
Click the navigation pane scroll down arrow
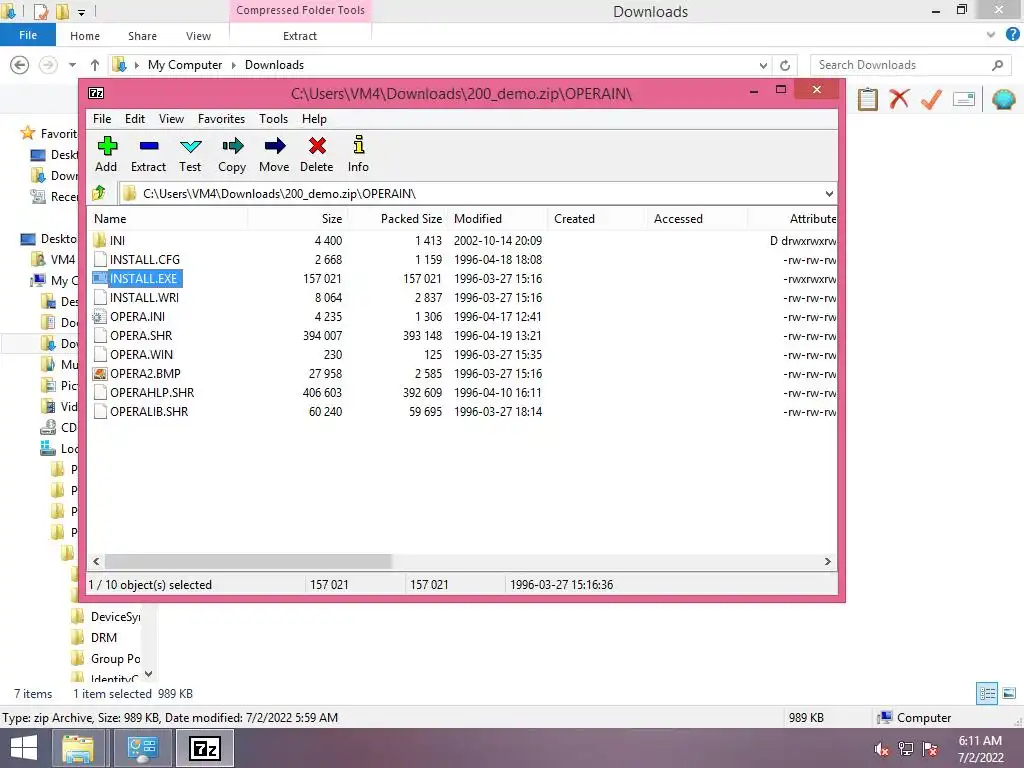(x=149, y=673)
